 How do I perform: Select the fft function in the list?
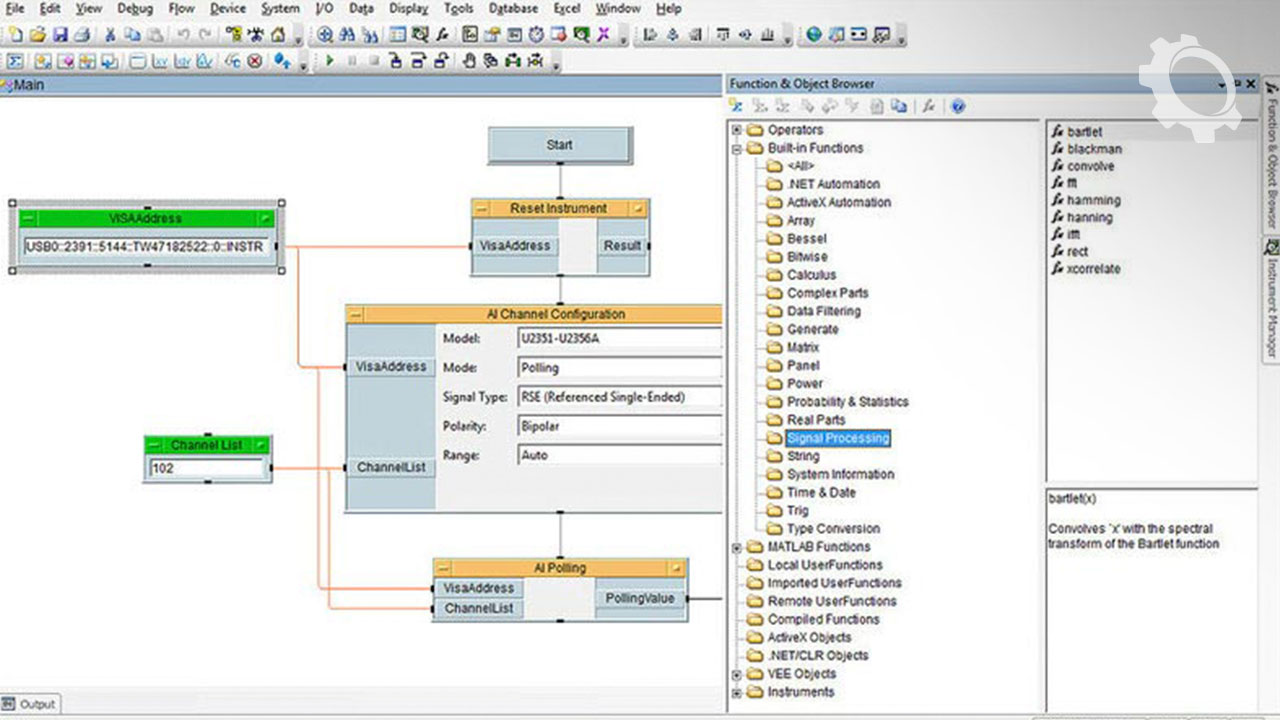coord(1073,183)
